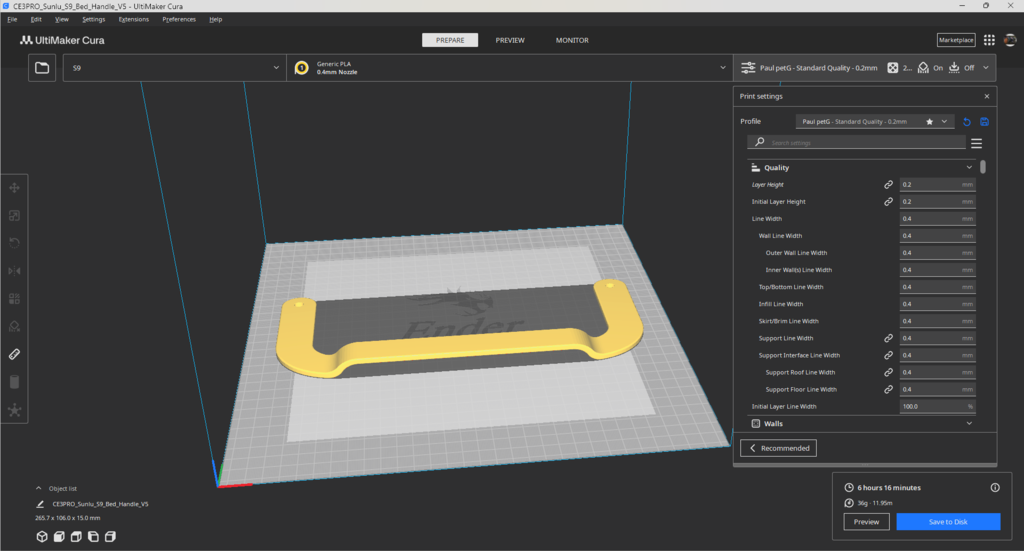
Task: Click the Preview button
Action: pos(866,522)
